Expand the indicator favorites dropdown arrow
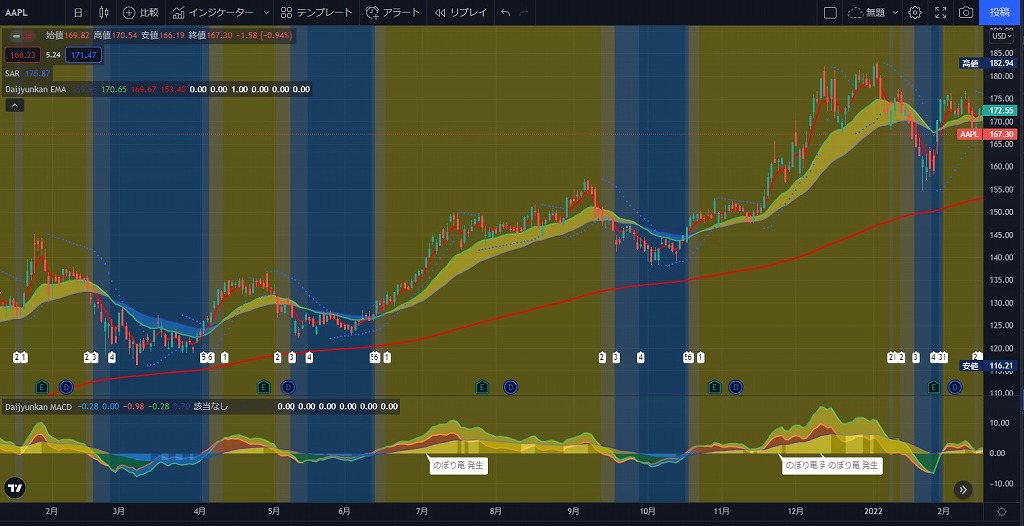The width and height of the screenshot is (1024, 526). point(265,13)
